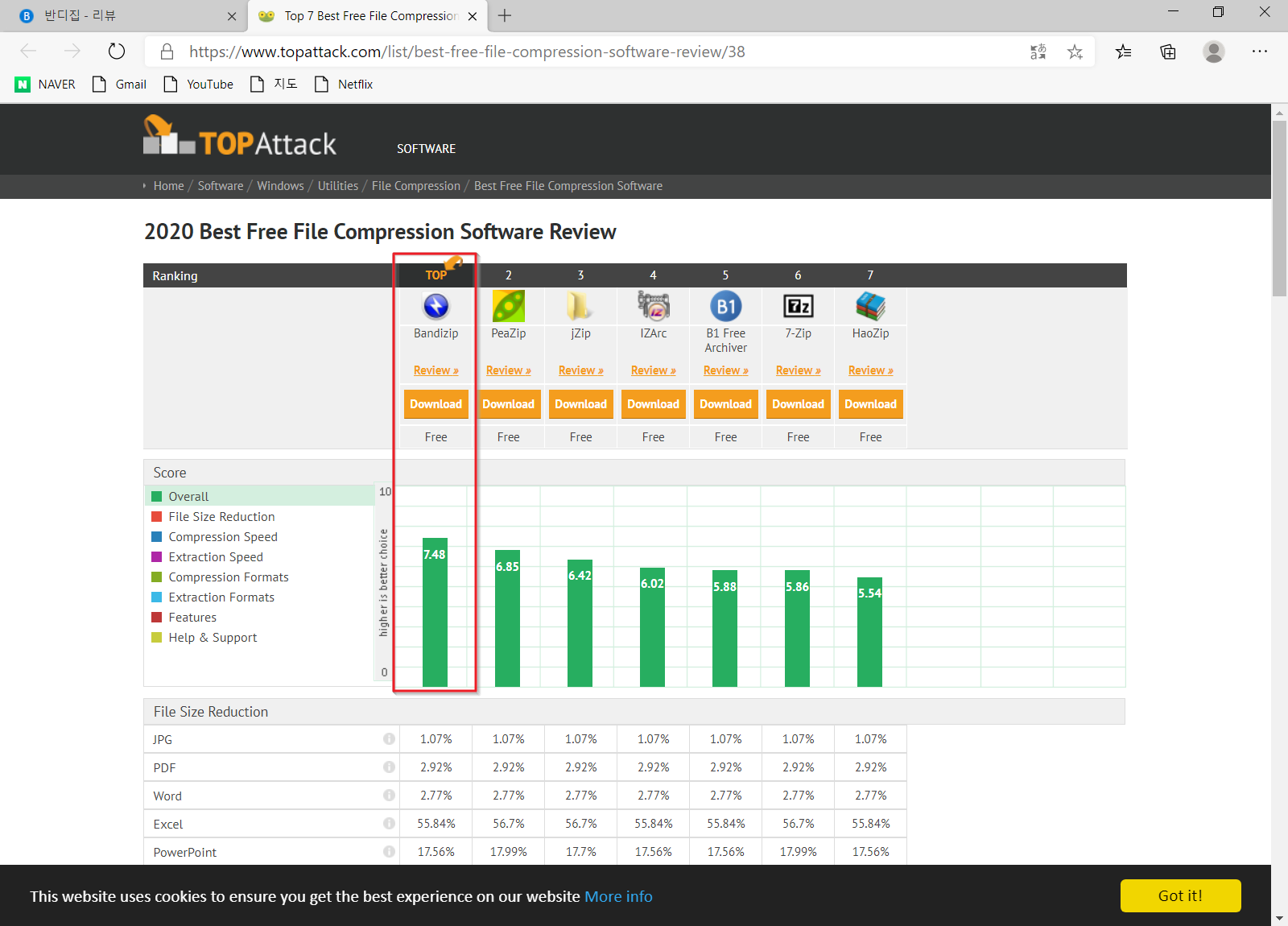Click info icon on JPG row
Image resolution: width=1288 pixels, height=926 pixels.
coord(389,739)
